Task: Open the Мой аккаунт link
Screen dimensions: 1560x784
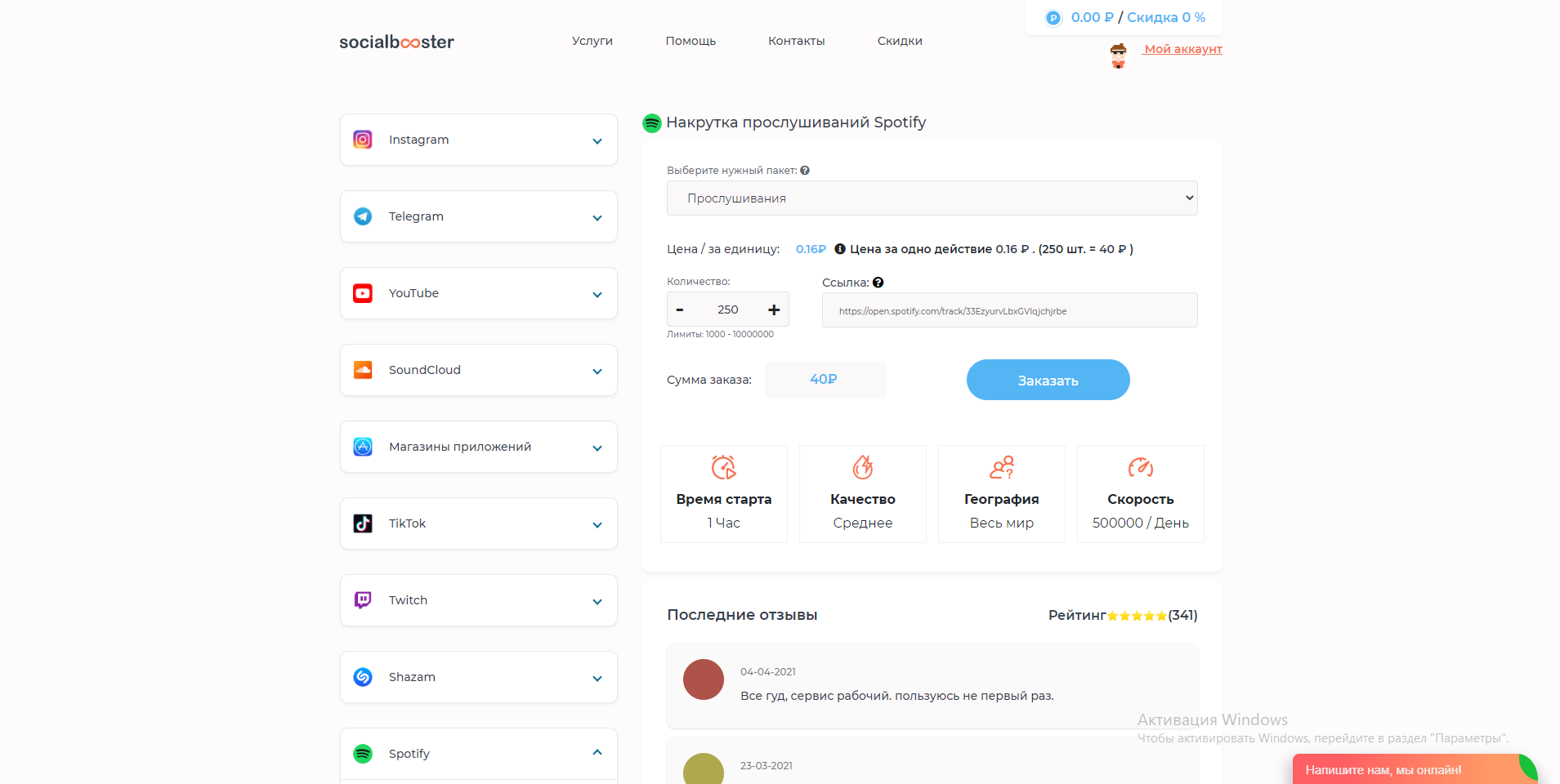Action: click(1182, 49)
